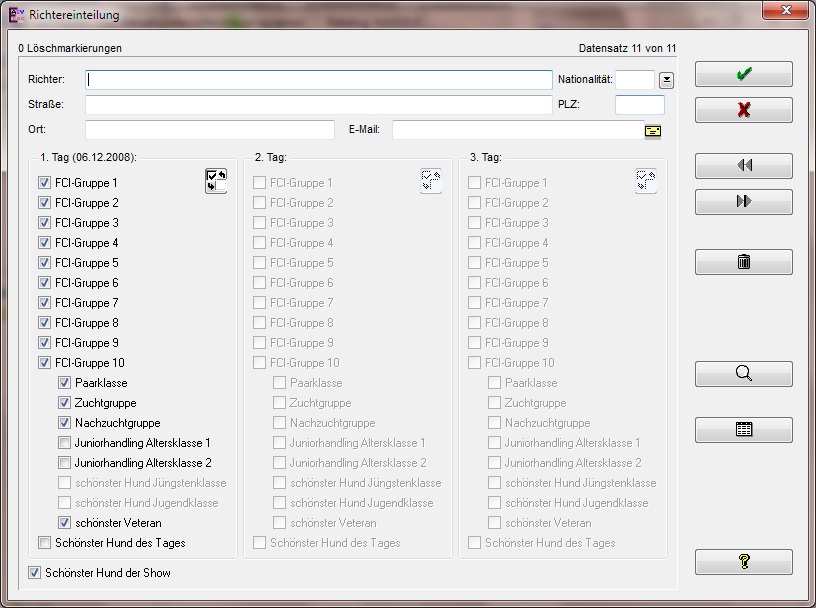The width and height of the screenshot is (816, 608).
Task: Toggle all checkboxes for 2. Tag
Action: click(x=431, y=181)
